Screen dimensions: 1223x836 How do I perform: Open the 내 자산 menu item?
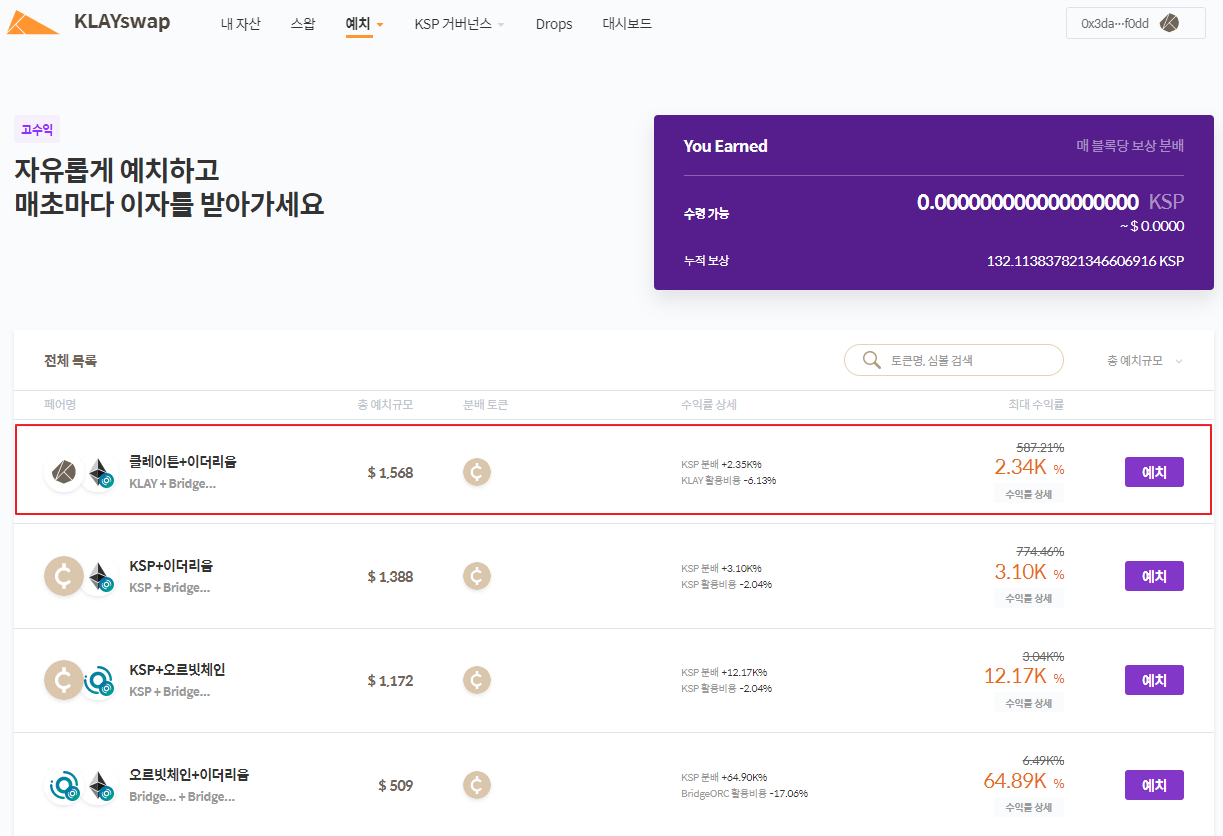240,24
